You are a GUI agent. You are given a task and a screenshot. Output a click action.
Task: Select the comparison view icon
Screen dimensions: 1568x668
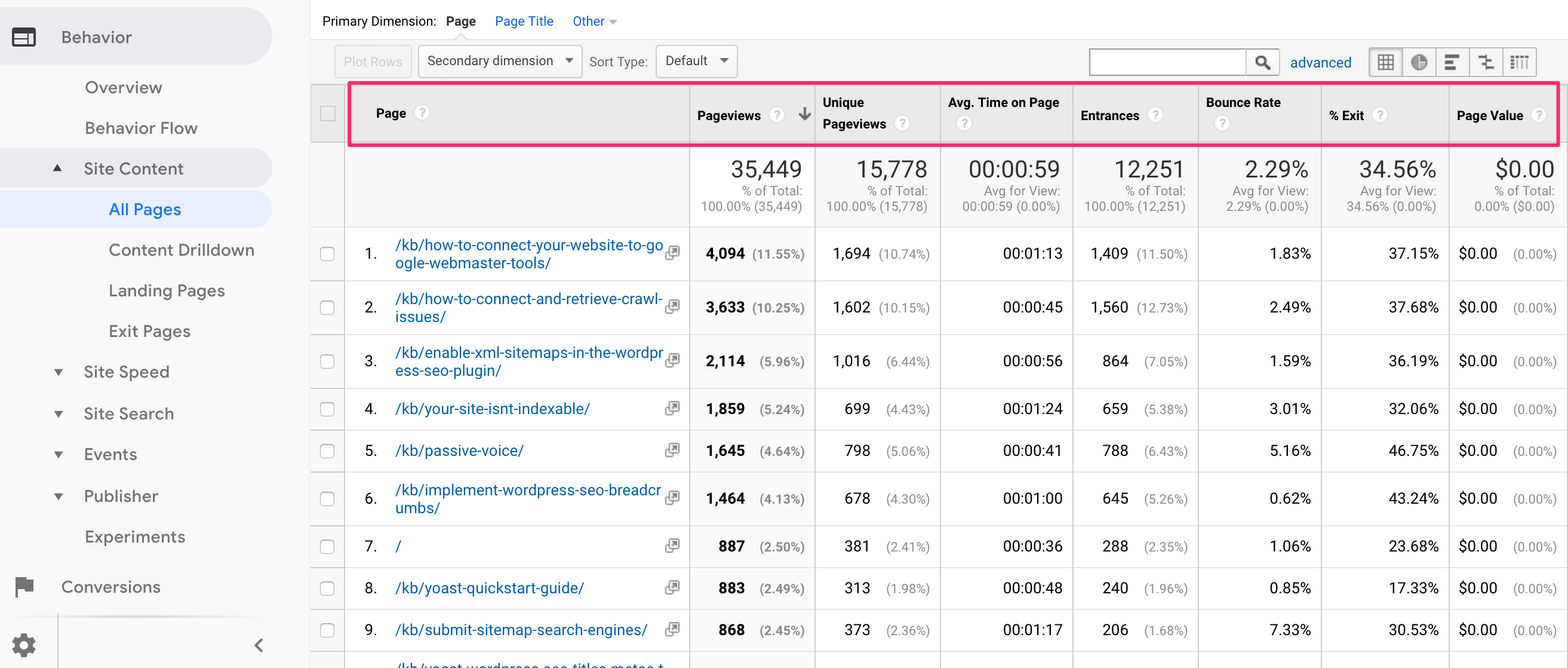pos(1485,62)
